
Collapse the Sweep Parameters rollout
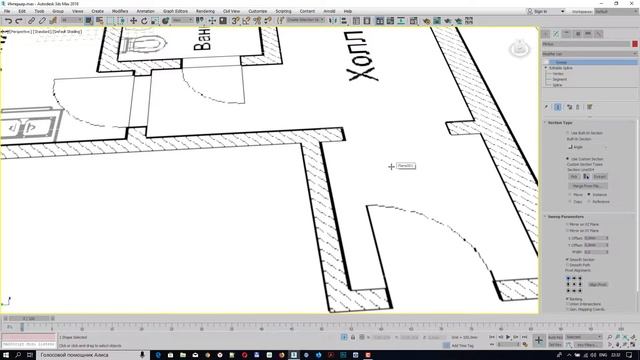coord(565,217)
